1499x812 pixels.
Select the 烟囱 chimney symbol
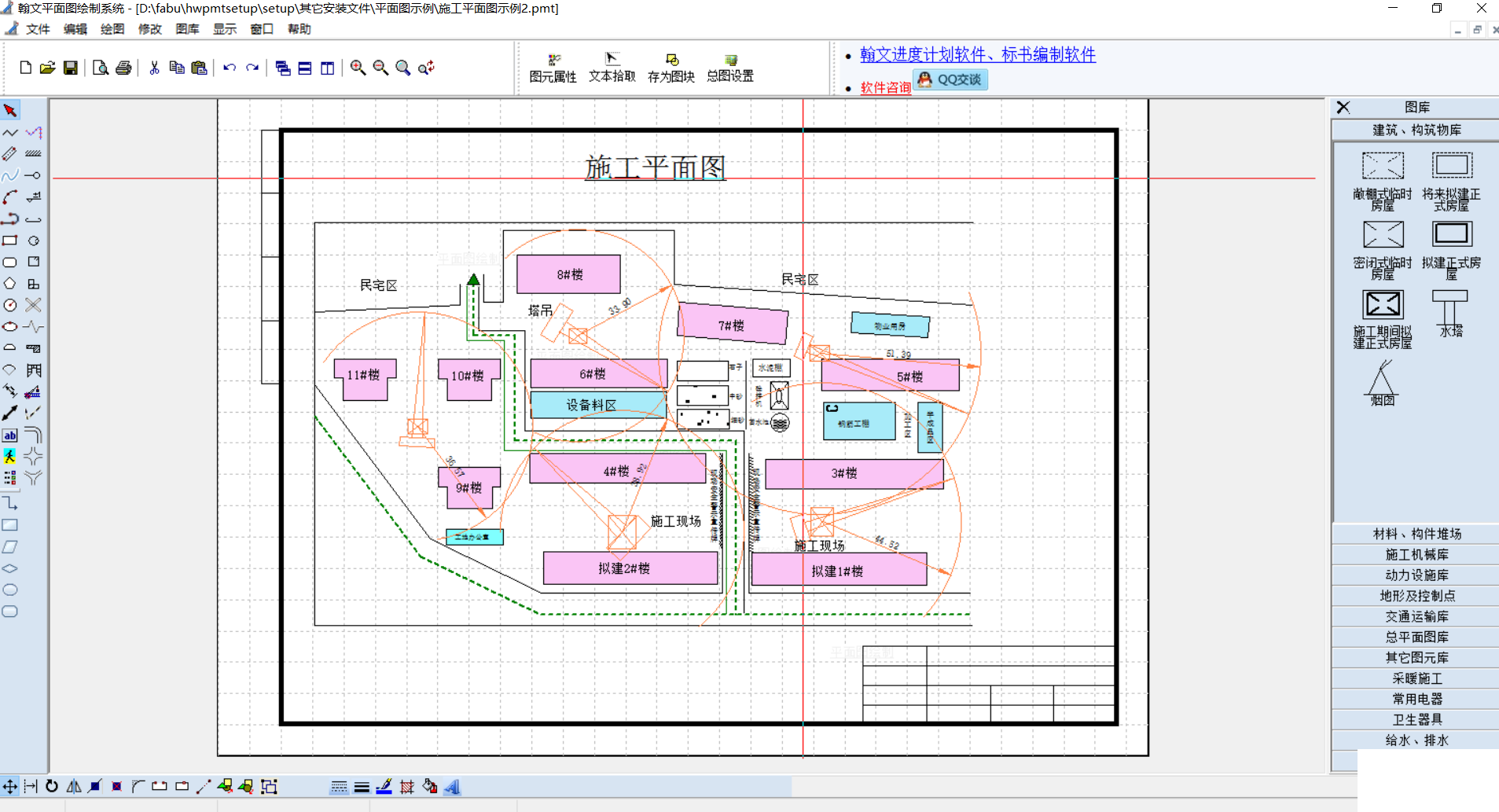tap(1383, 382)
